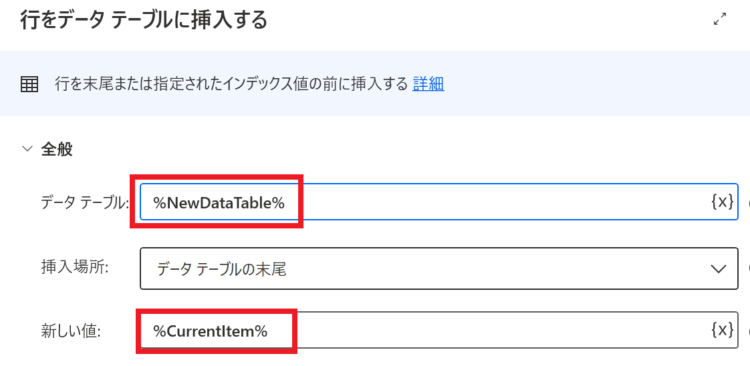Viewport: 750px width, 366px height.
Task: Open variable picker {x} in データ テーブル field
Action: pyautogui.click(x=721, y=202)
